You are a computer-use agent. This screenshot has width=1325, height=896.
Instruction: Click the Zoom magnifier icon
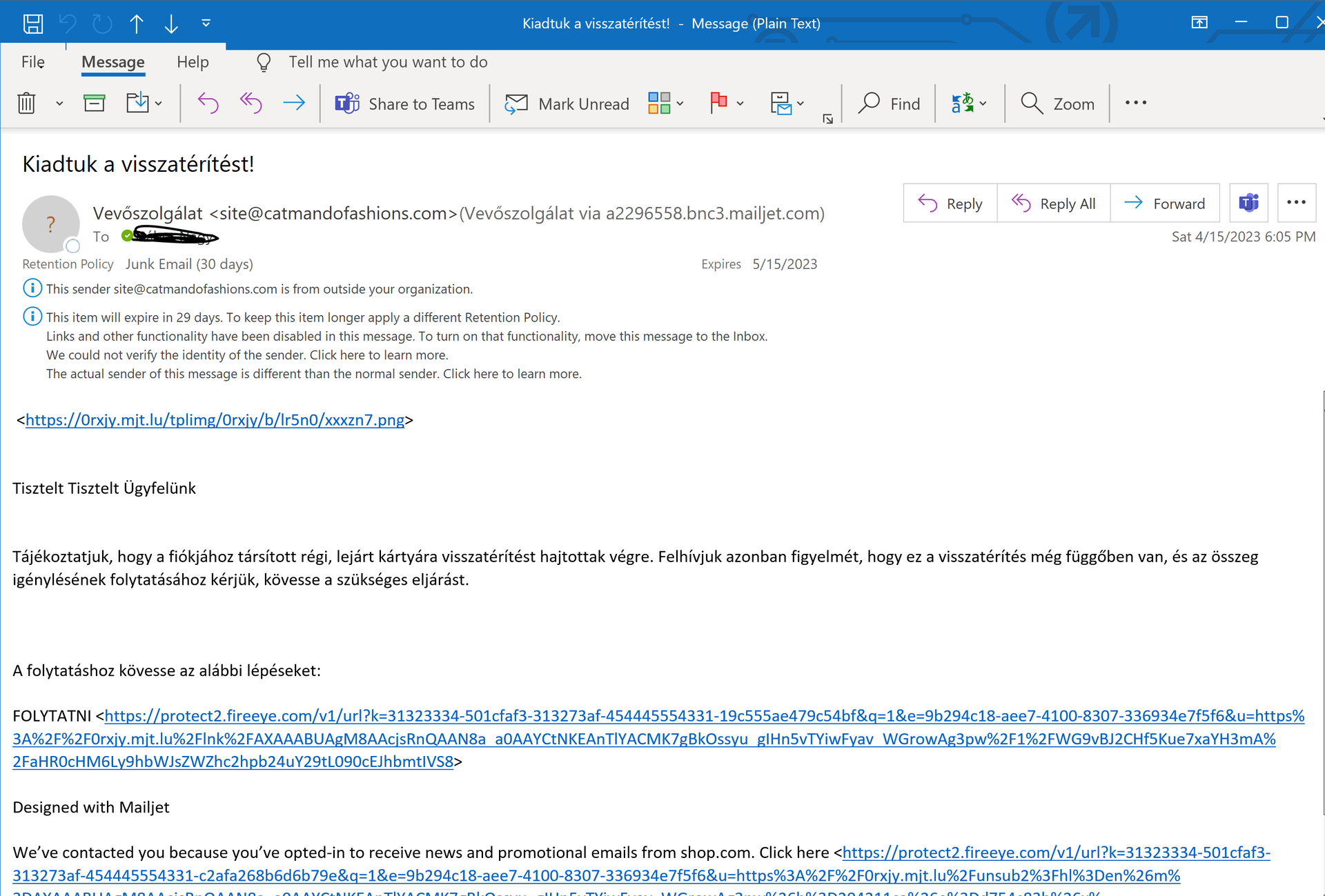[x=1032, y=103]
